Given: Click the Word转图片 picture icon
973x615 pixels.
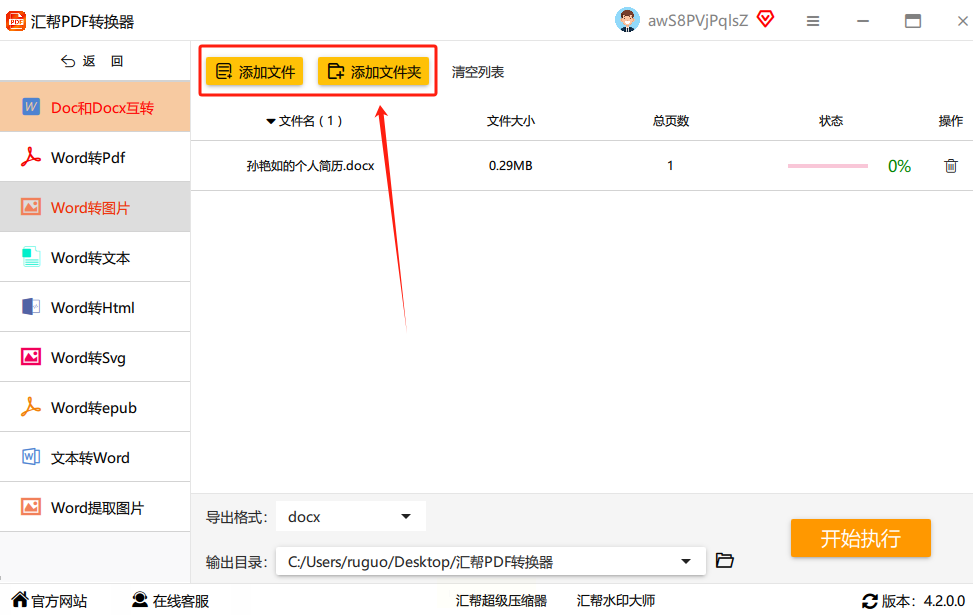Looking at the screenshot, I should [x=30, y=207].
